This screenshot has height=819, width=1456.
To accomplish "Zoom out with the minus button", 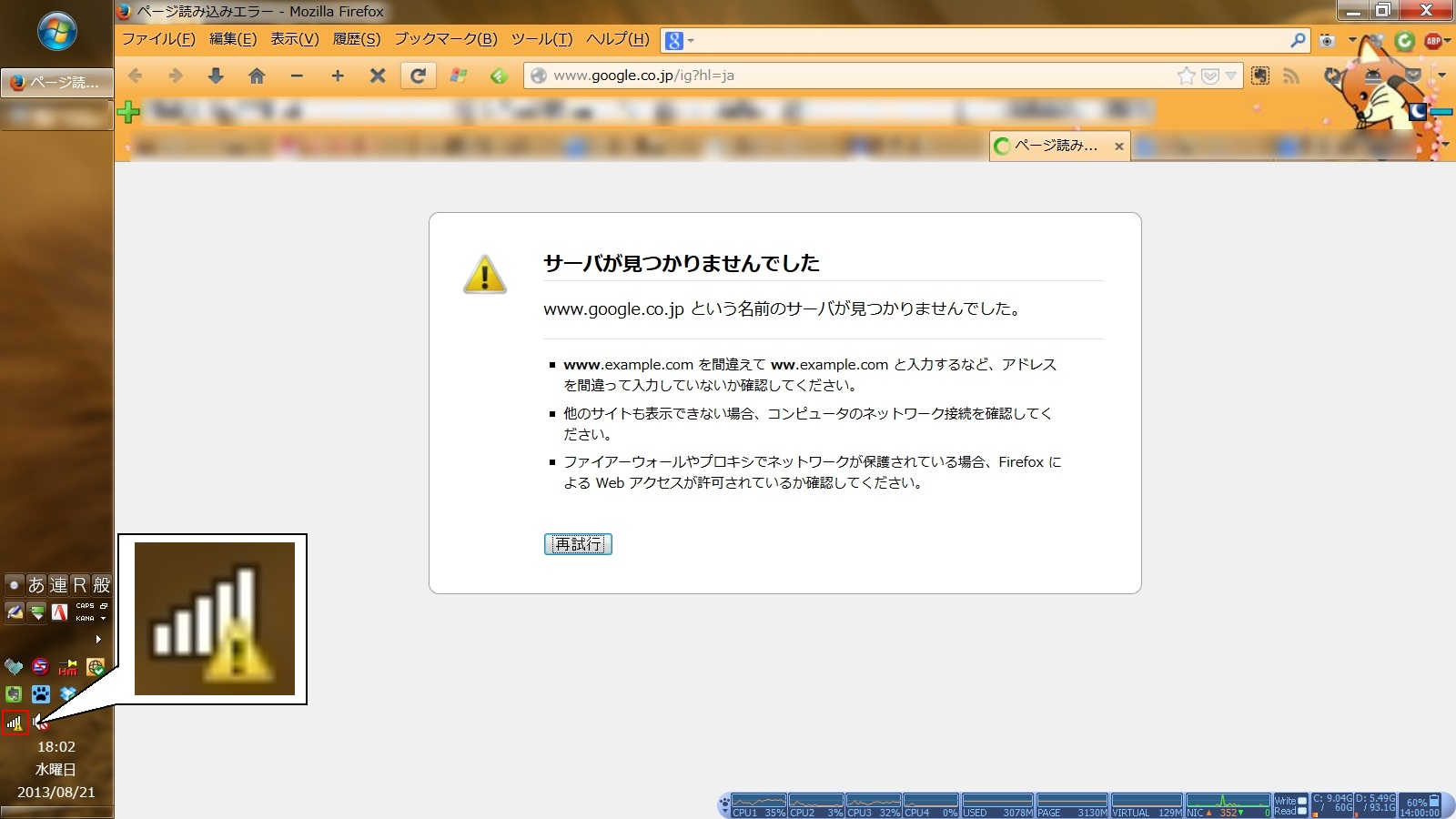I will point(297,76).
